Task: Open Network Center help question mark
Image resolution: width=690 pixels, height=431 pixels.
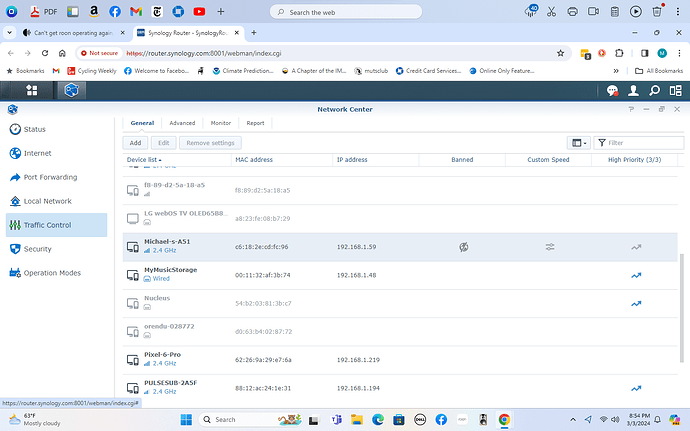Action: click(631, 109)
